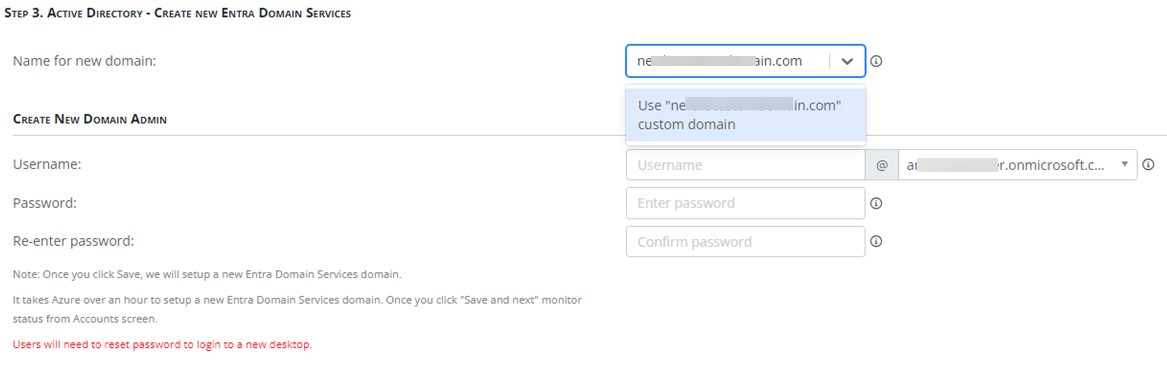Click the "Name for new domain:" label
The width and height of the screenshot is (1167, 370).
pyautogui.click(x=85, y=61)
